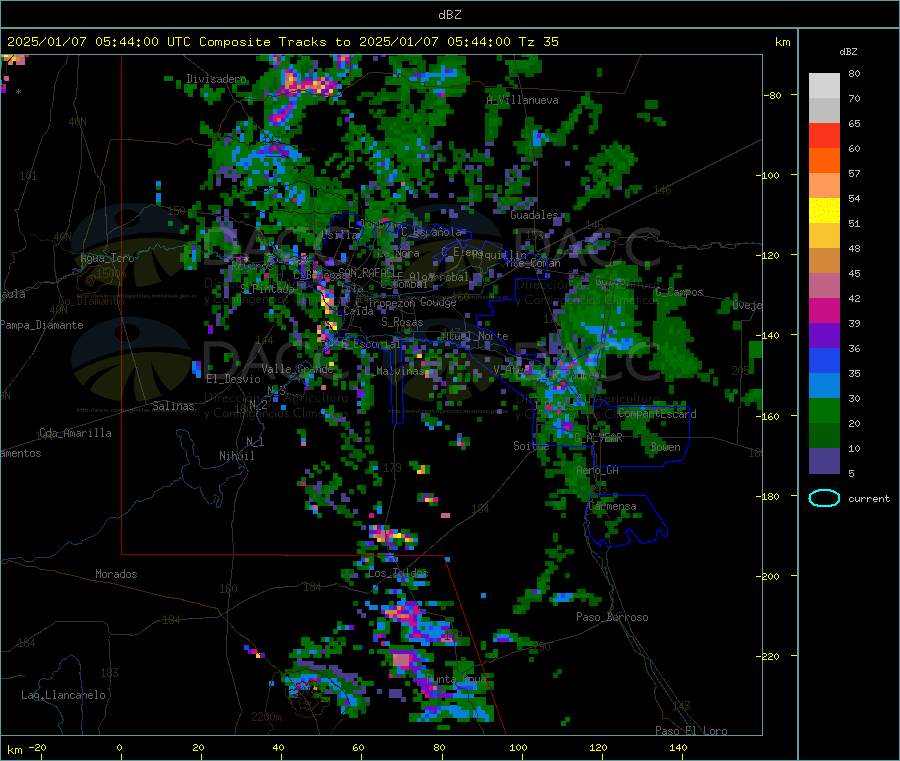Click the 'km' unit label at top right
Viewport: 900px width, 761px height.
pos(782,42)
